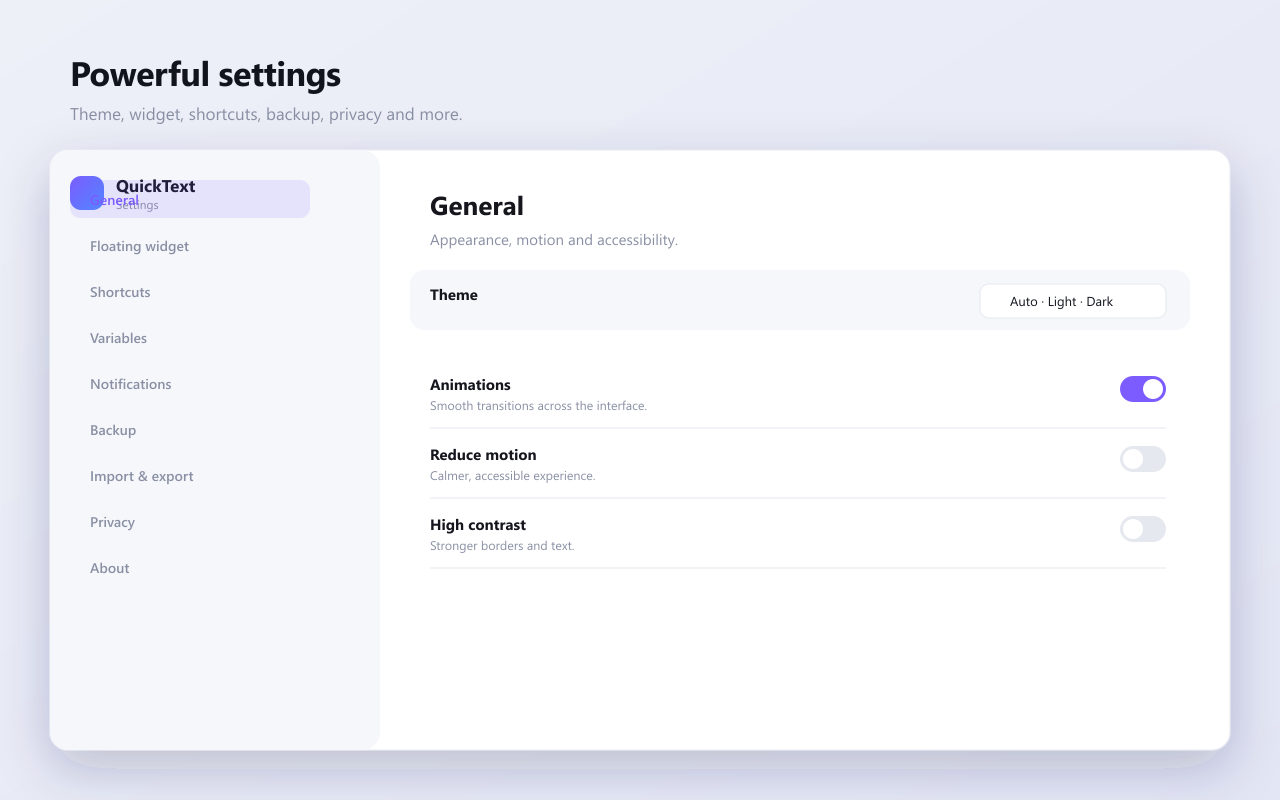Enable the High contrast switch
1280x800 pixels.
1143,529
